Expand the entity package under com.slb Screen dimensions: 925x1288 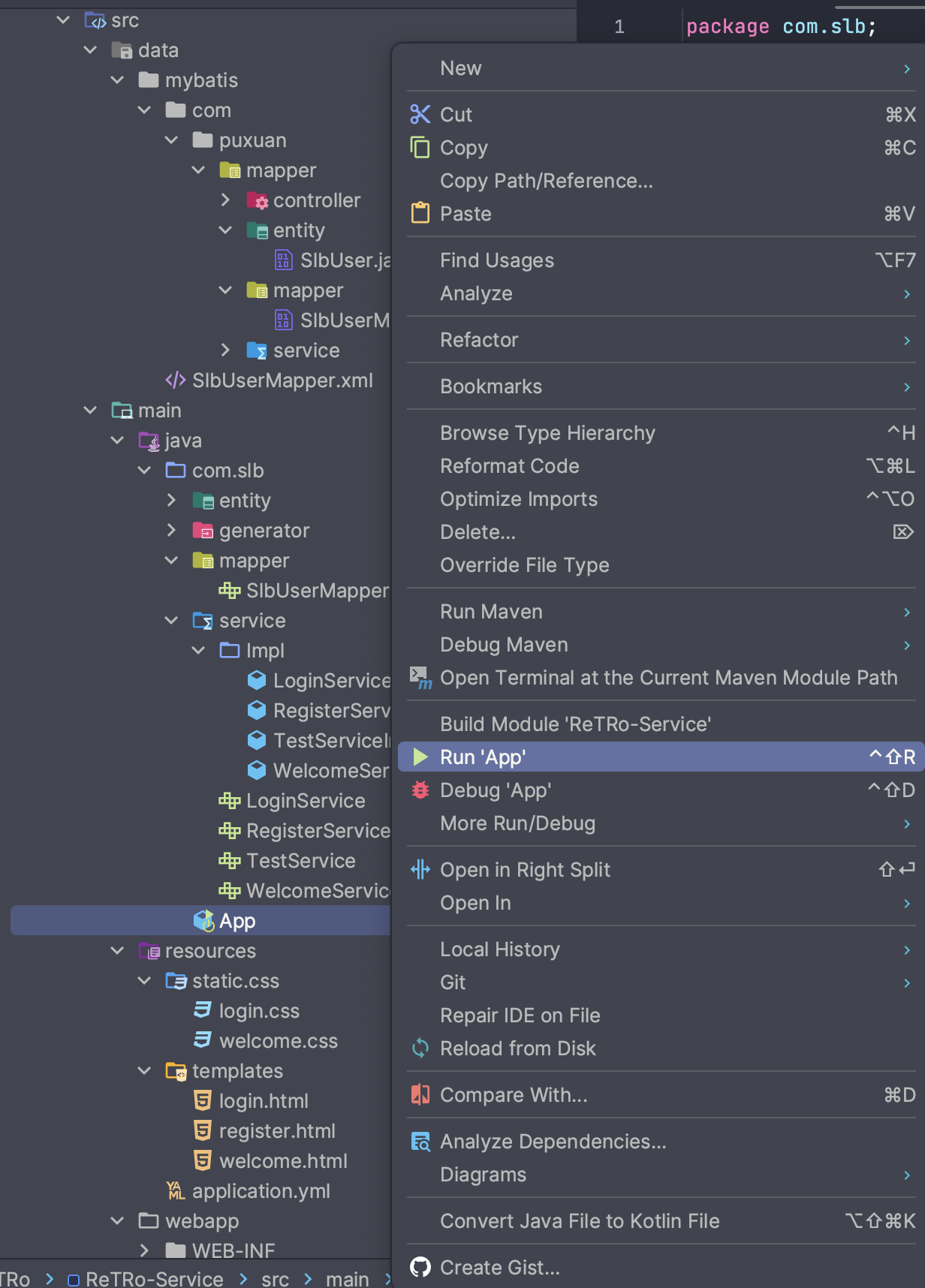point(171,500)
